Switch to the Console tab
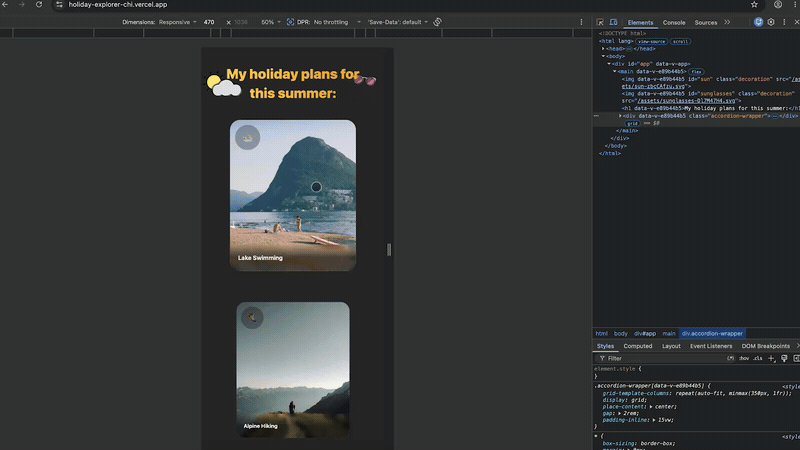 pos(673,22)
